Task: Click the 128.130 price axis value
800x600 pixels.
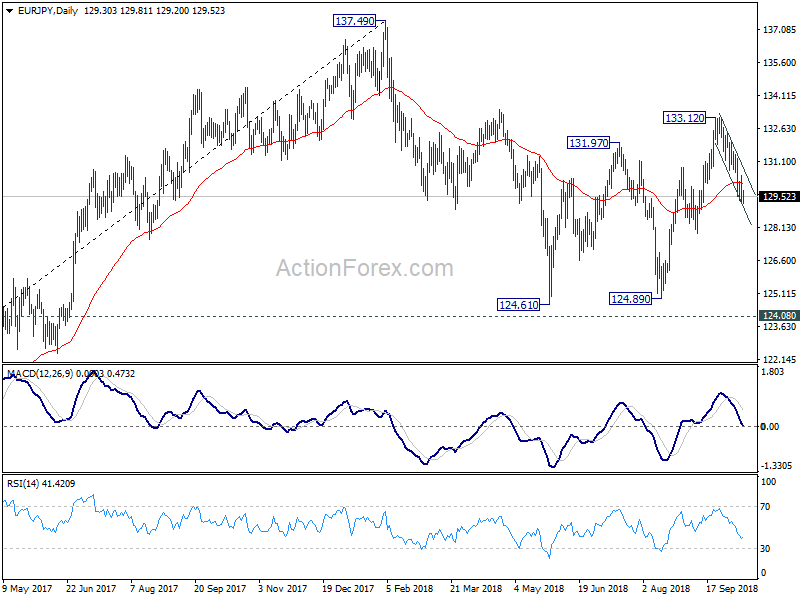Action: point(779,228)
